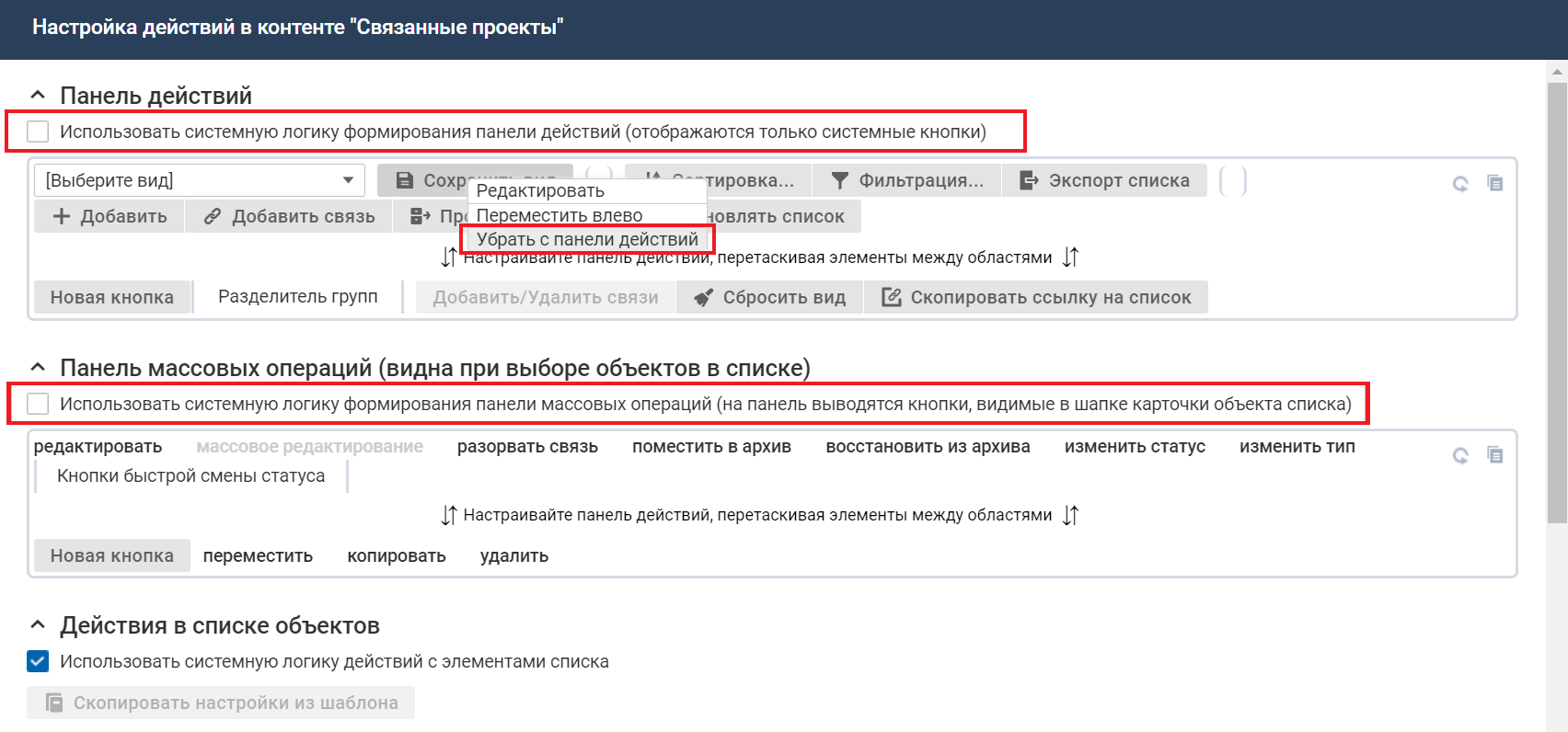Enable system logic checkbox for the action panel

38,132
